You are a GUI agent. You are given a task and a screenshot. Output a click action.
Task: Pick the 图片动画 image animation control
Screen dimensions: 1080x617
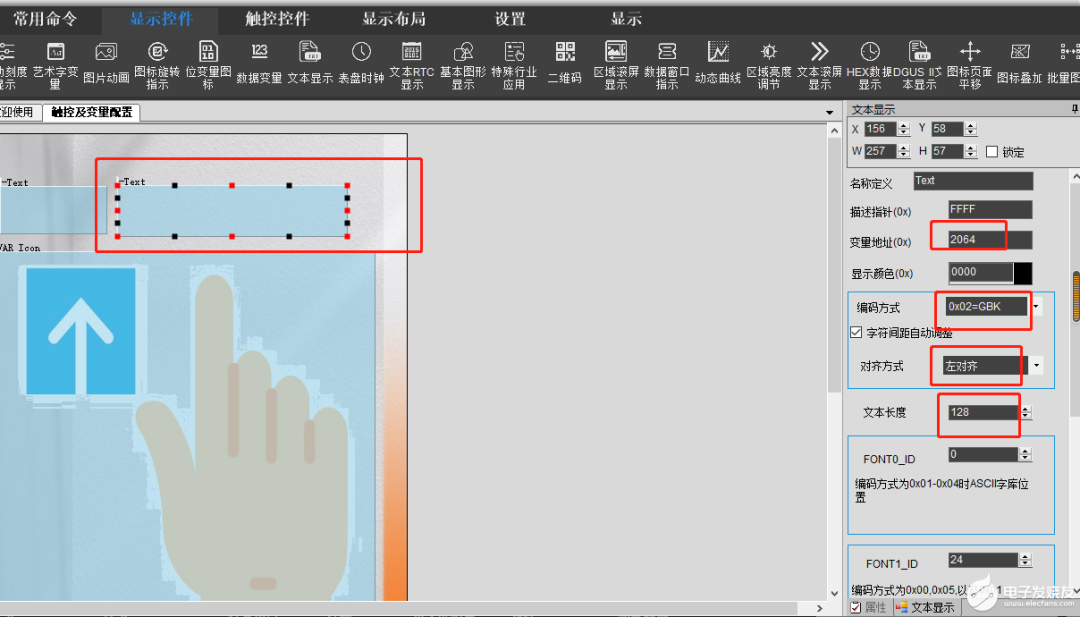105,62
